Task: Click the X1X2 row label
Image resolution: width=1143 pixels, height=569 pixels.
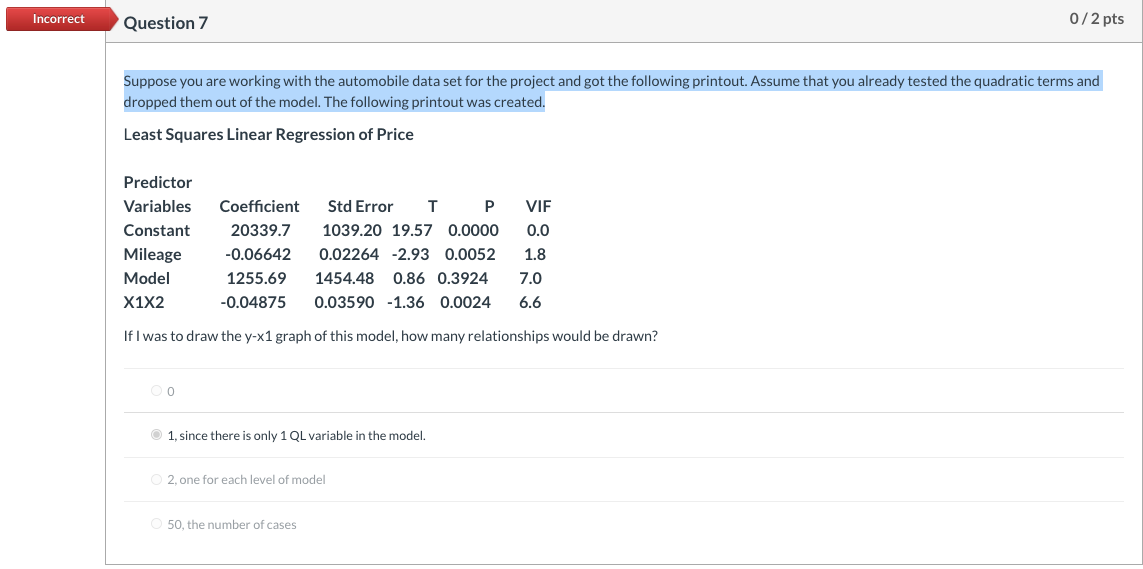Action: tap(144, 302)
